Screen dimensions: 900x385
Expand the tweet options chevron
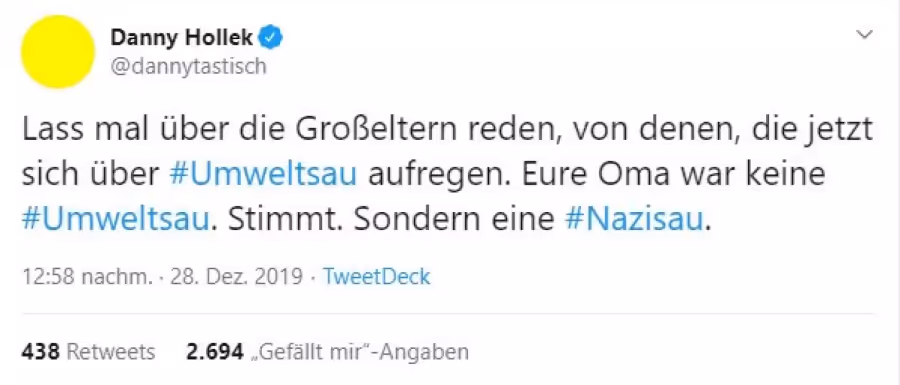[x=864, y=36]
